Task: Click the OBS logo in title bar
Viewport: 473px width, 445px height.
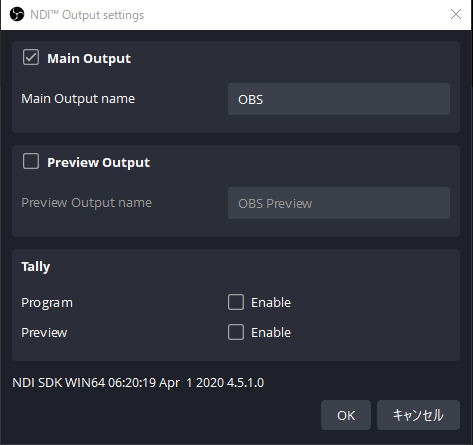Action: 17,14
